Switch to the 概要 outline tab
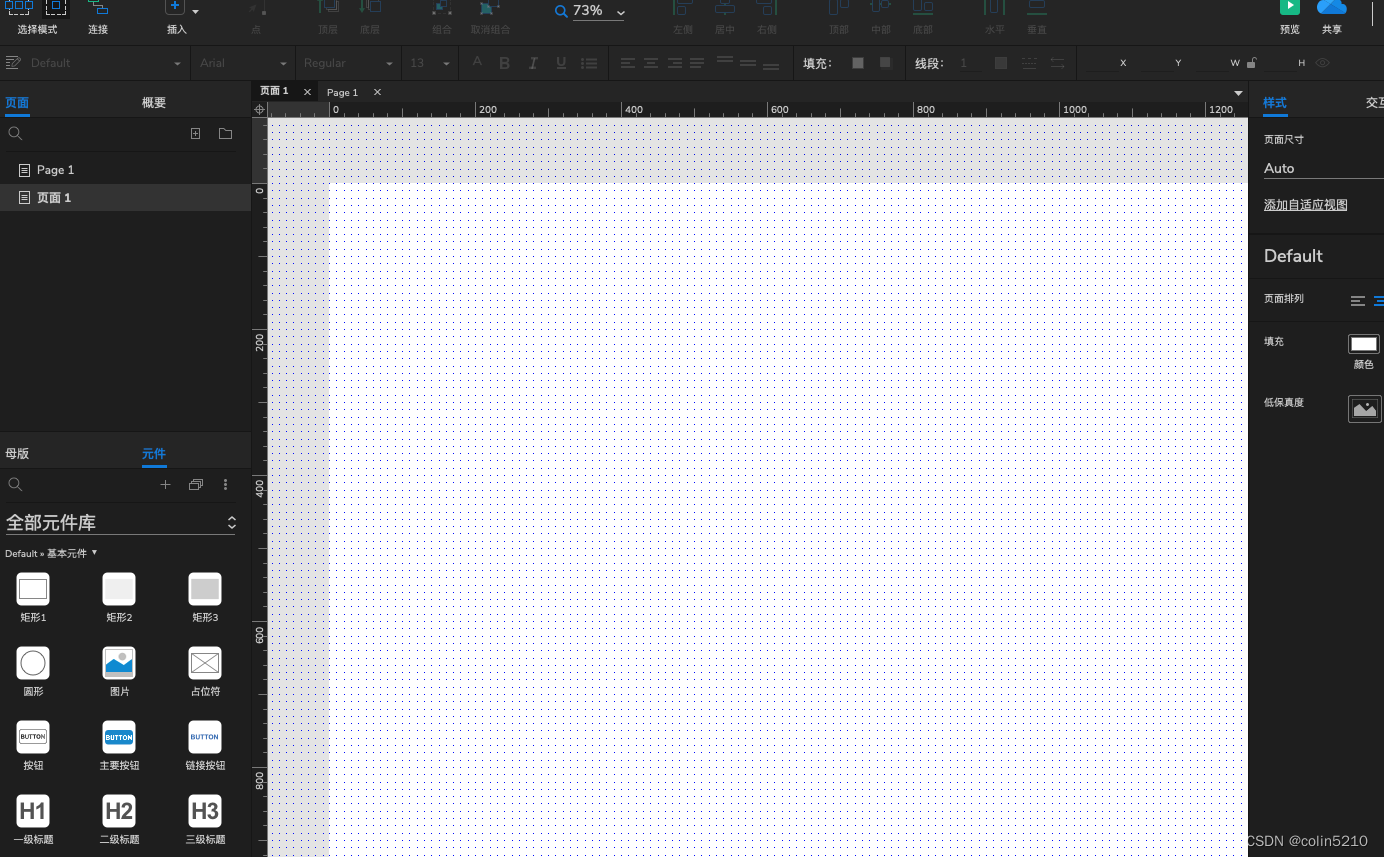Viewport: 1384px width, 857px height. (x=154, y=102)
